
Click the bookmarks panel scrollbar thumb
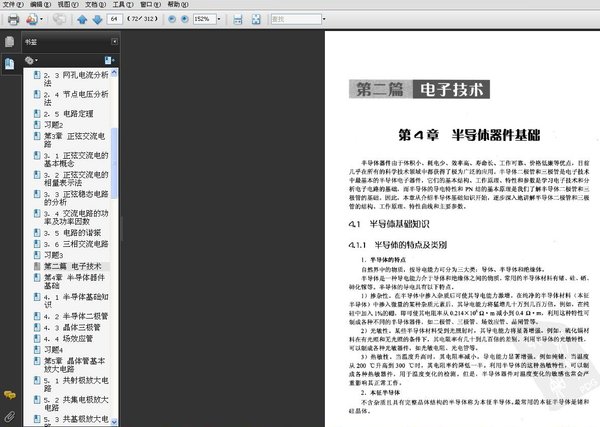(x=114, y=163)
